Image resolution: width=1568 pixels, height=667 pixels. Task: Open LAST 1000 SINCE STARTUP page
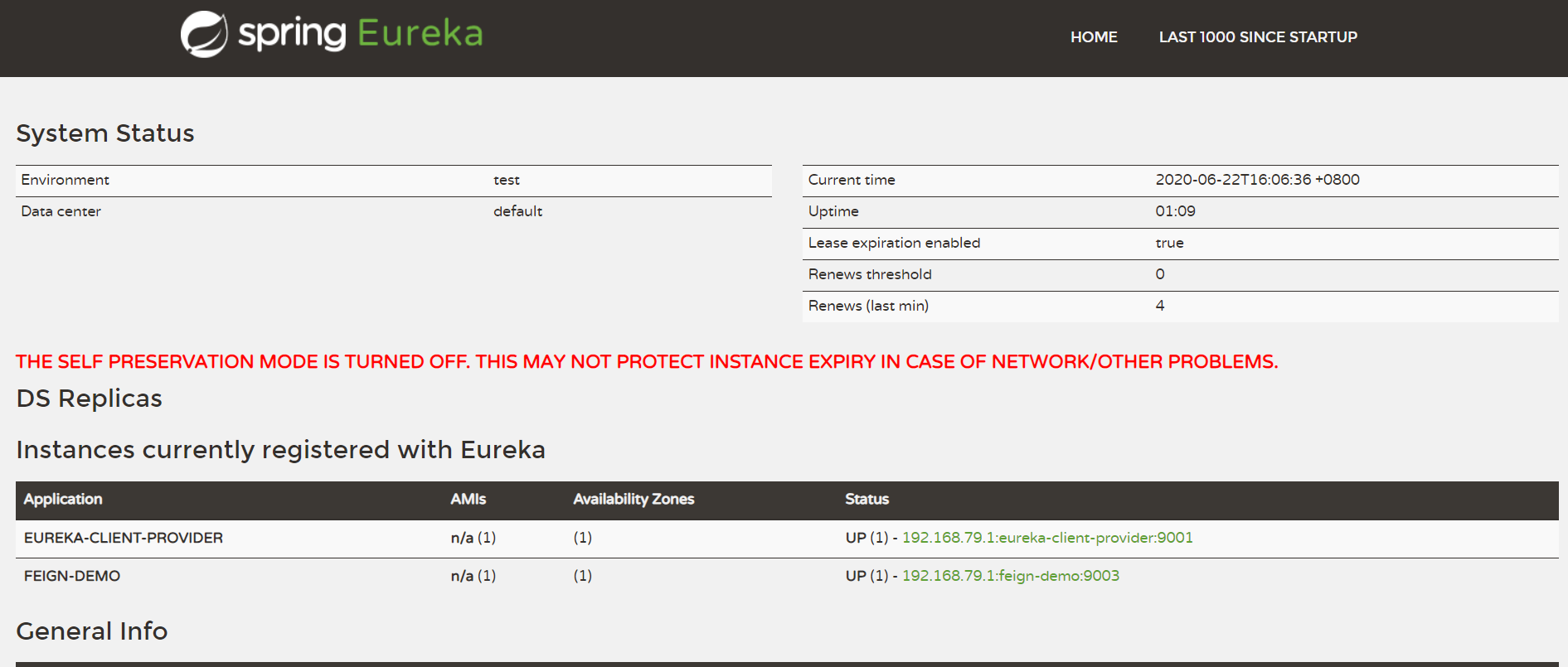1258,37
